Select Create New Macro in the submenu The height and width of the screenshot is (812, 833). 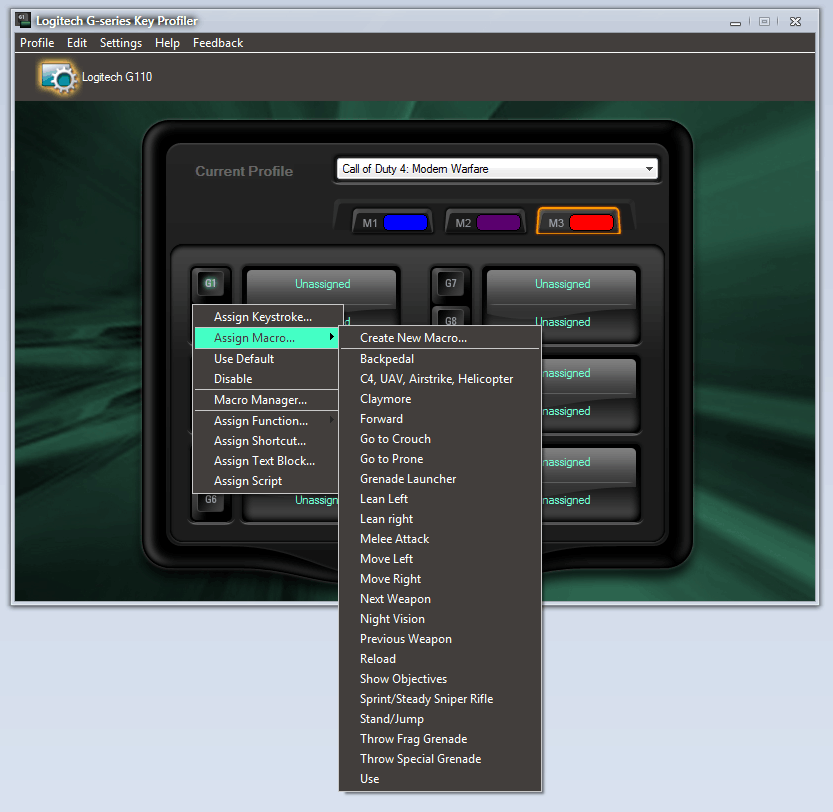(x=440, y=338)
